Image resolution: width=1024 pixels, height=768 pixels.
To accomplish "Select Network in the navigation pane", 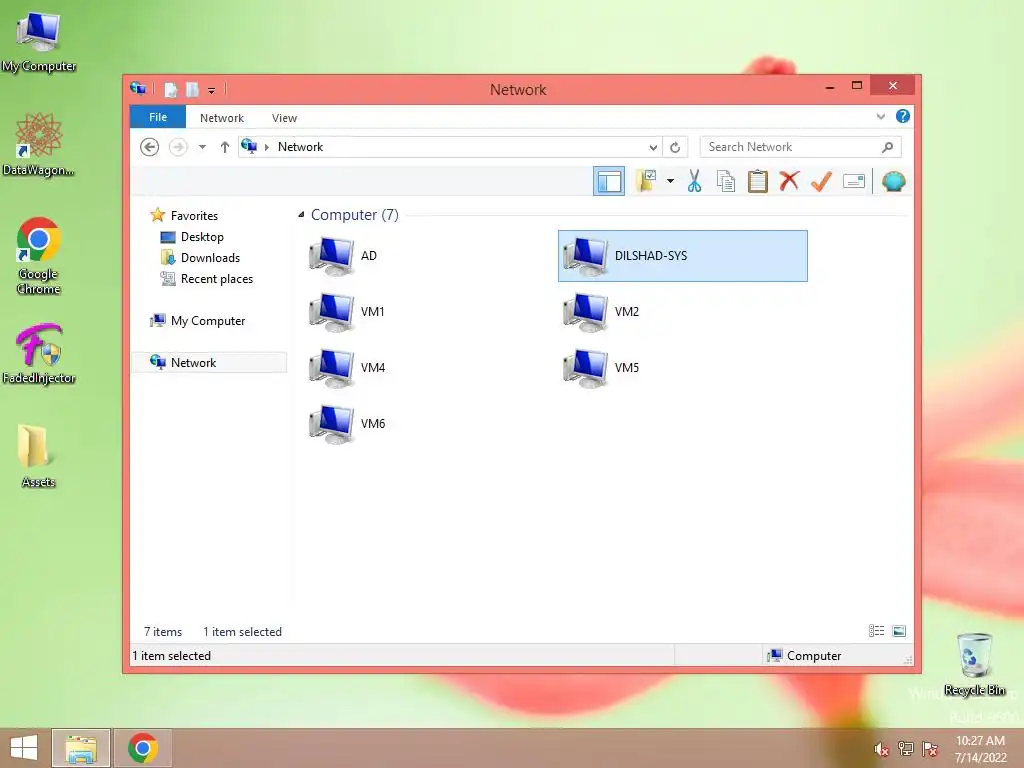I will pos(209,362).
